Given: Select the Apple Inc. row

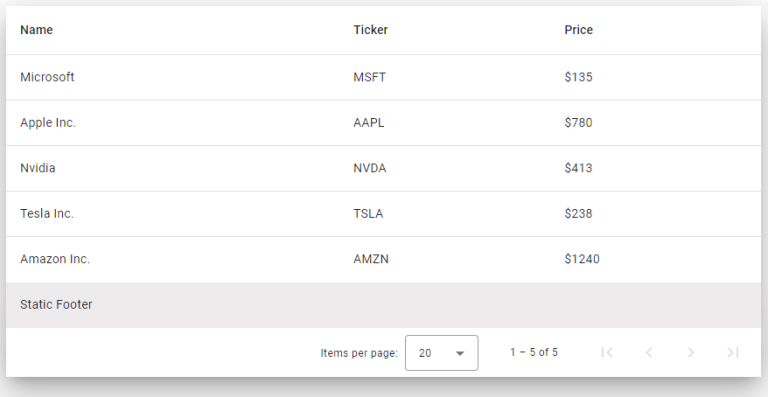Looking at the screenshot, I should [384, 123].
